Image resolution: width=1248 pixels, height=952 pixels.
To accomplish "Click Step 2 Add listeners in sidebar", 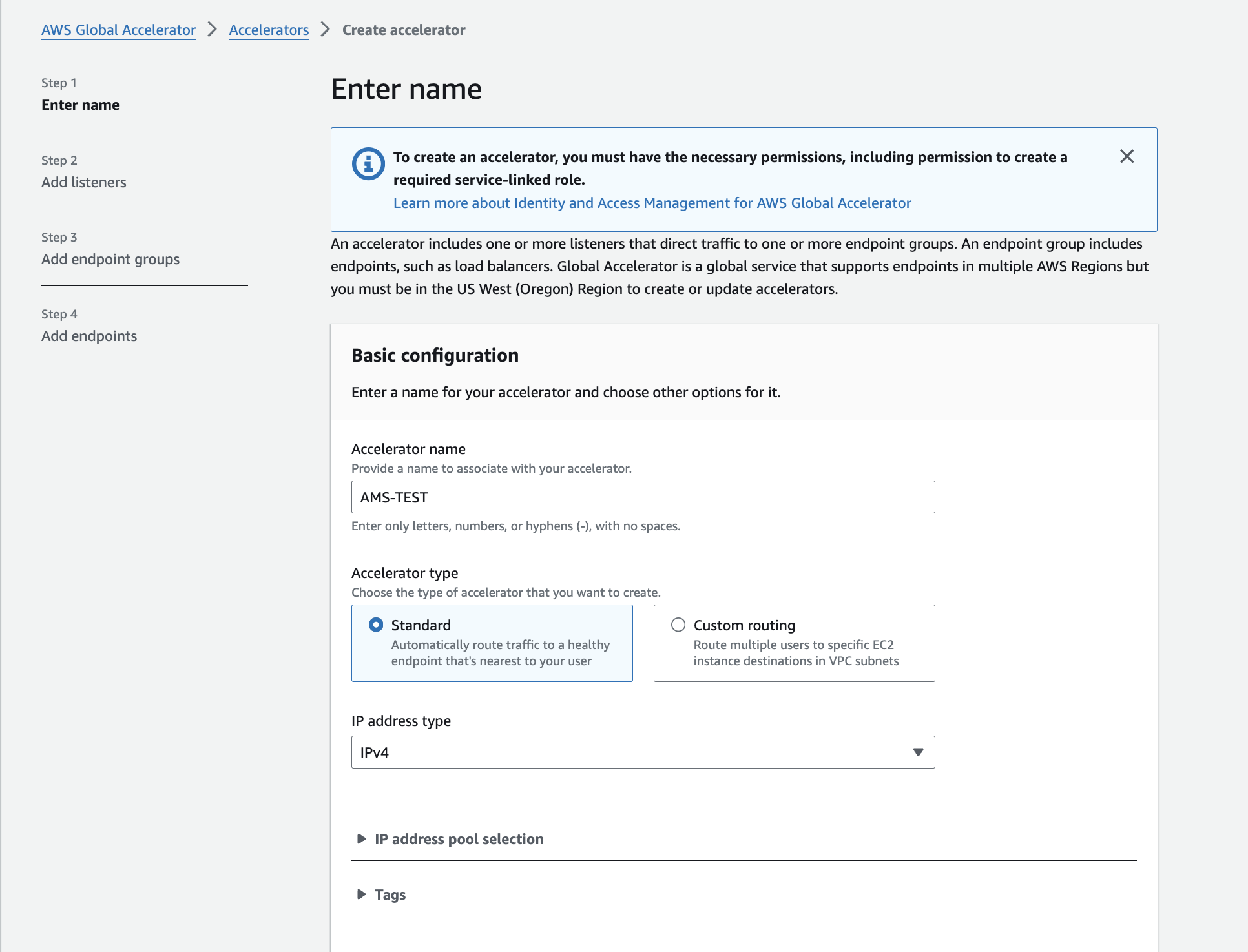I will pos(84,182).
